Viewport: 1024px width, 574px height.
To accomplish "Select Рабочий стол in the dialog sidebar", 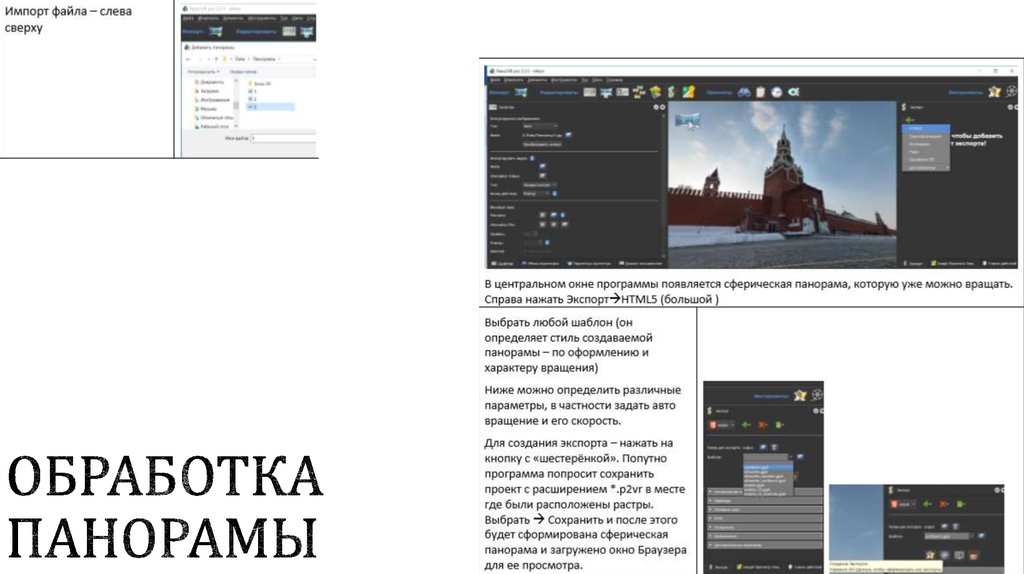I will pos(214,127).
